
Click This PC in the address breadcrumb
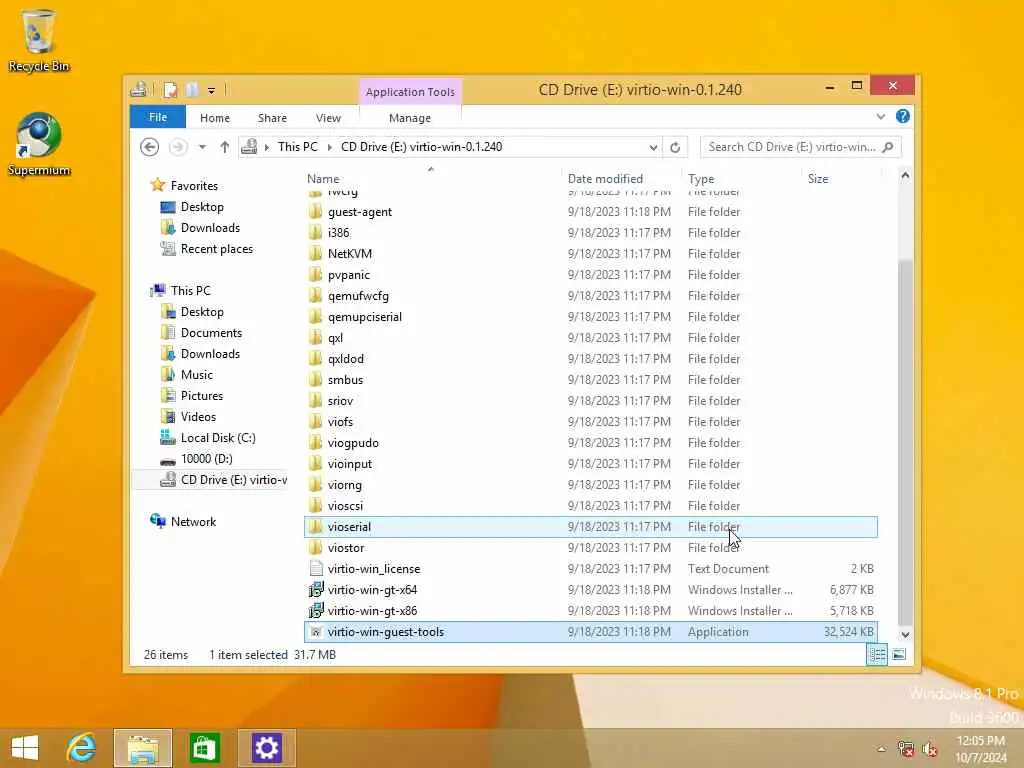pos(298,147)
